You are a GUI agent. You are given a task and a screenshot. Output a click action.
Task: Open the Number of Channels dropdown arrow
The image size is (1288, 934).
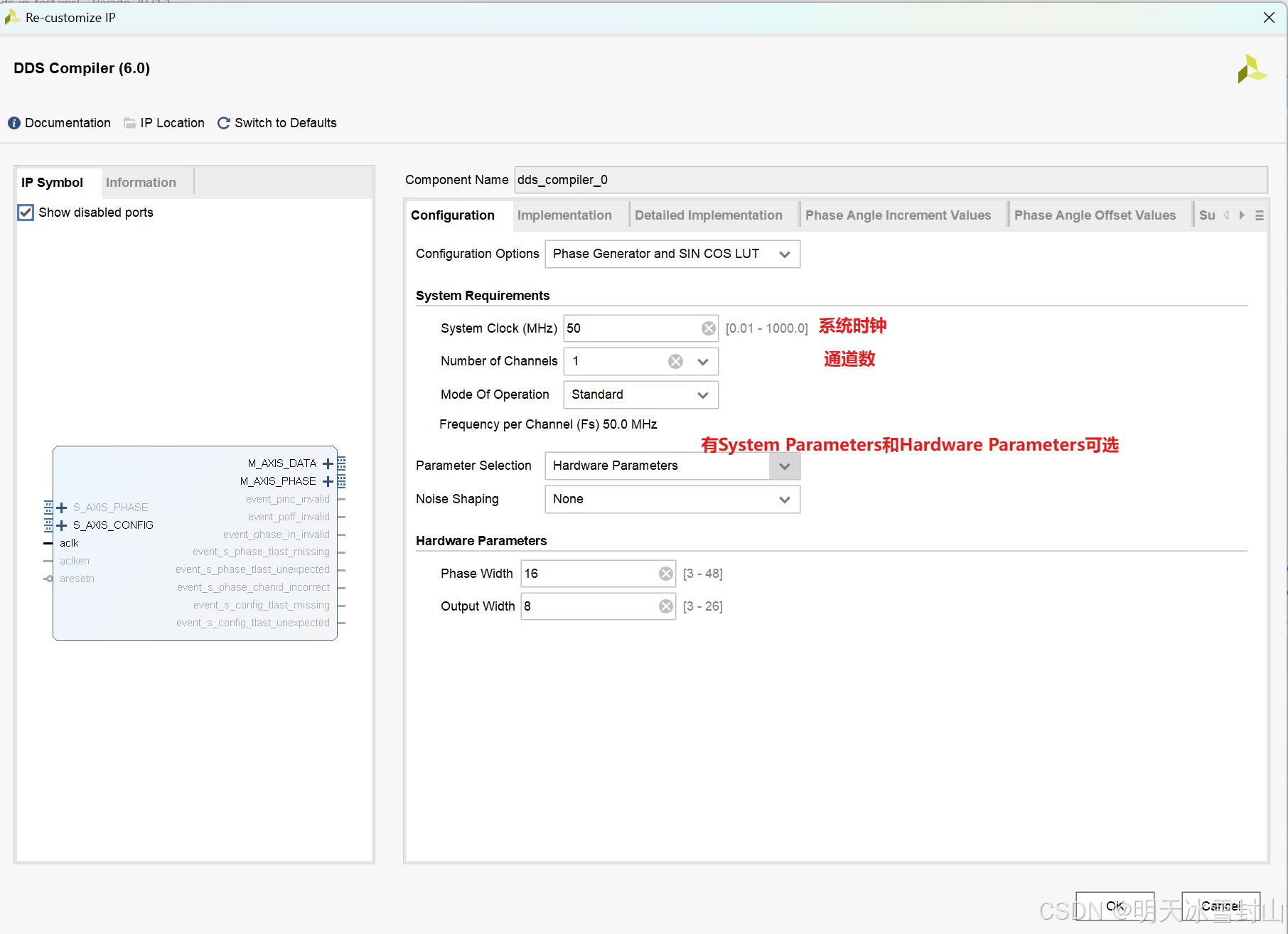pos(703,362)
